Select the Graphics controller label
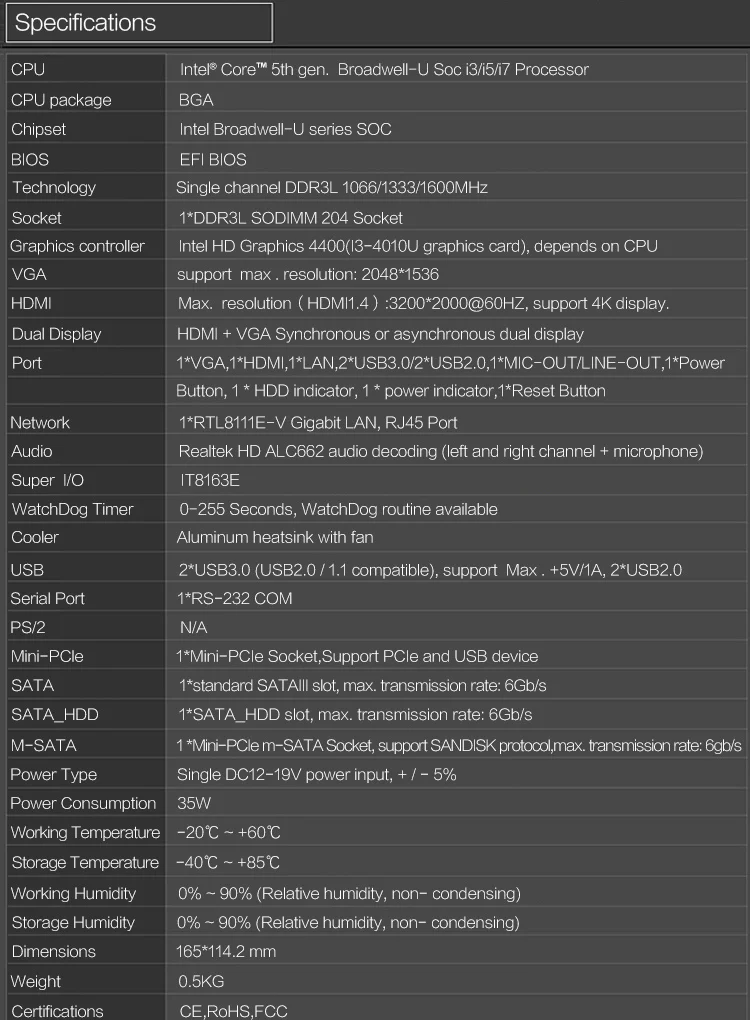This screenshot has height=1020, width=750. click(x=77, y=247)
